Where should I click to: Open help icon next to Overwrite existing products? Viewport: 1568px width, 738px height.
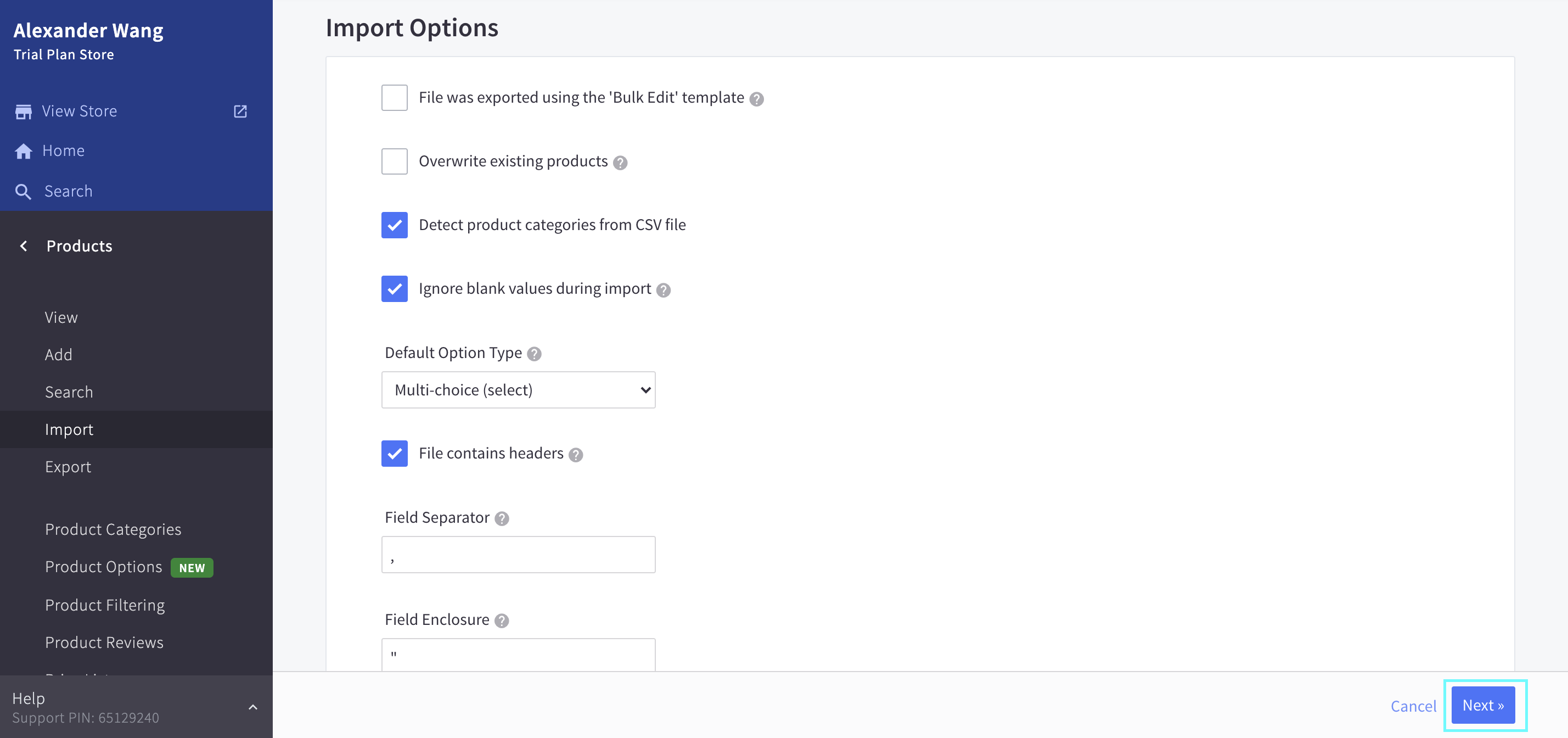[620, 163]
